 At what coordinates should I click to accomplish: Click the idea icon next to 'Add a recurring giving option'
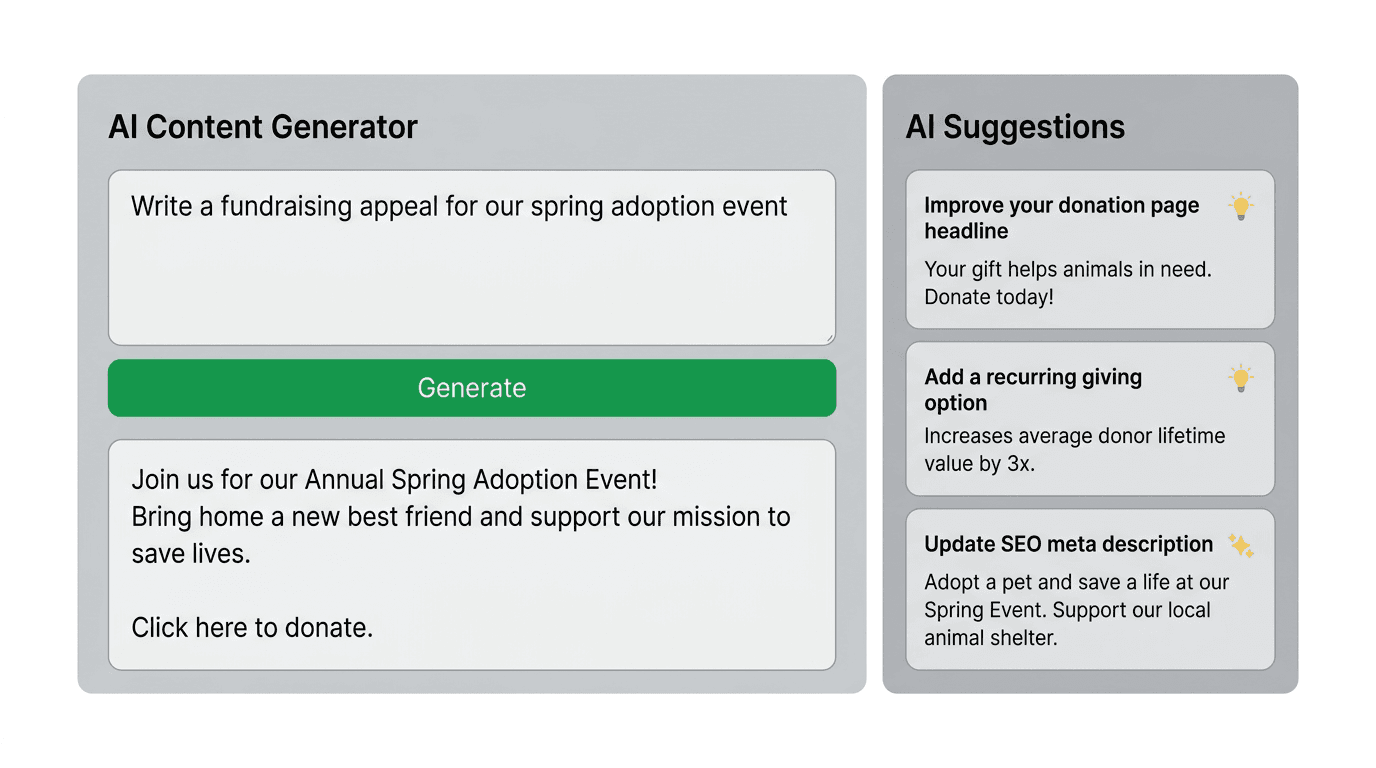point(1241,378)
